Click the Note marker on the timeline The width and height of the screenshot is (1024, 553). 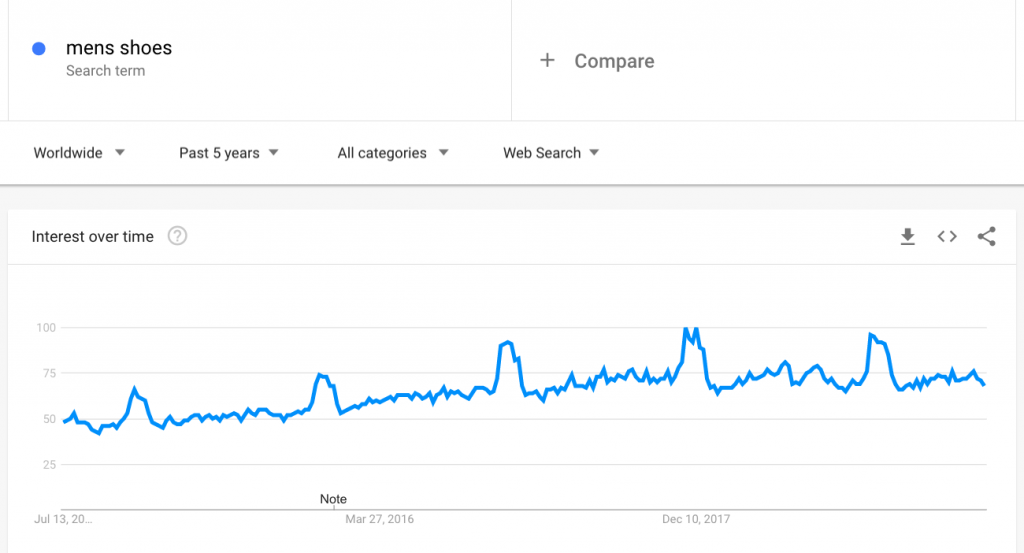tap(333, 499)
